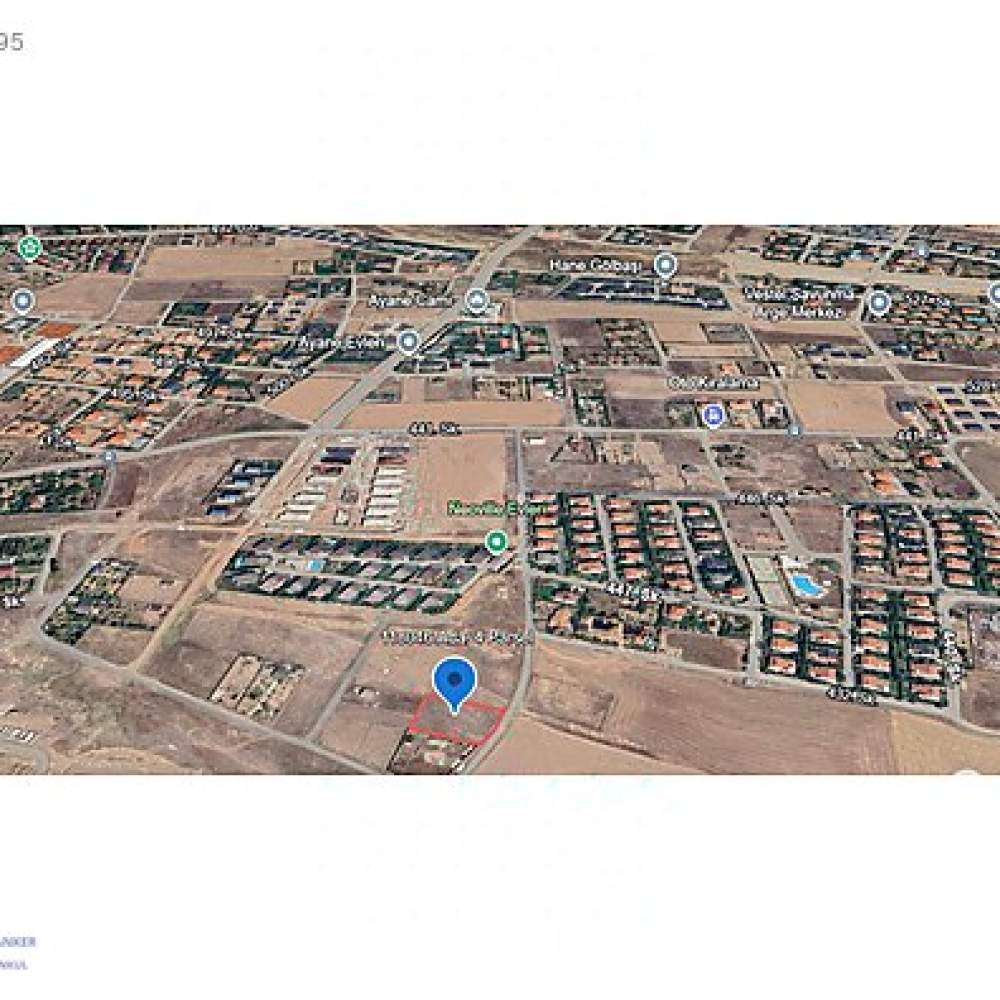Select the small stop marker right of lodging pin
Viewport: 1000px width, 1000px height.
click(x=793, y=430)
